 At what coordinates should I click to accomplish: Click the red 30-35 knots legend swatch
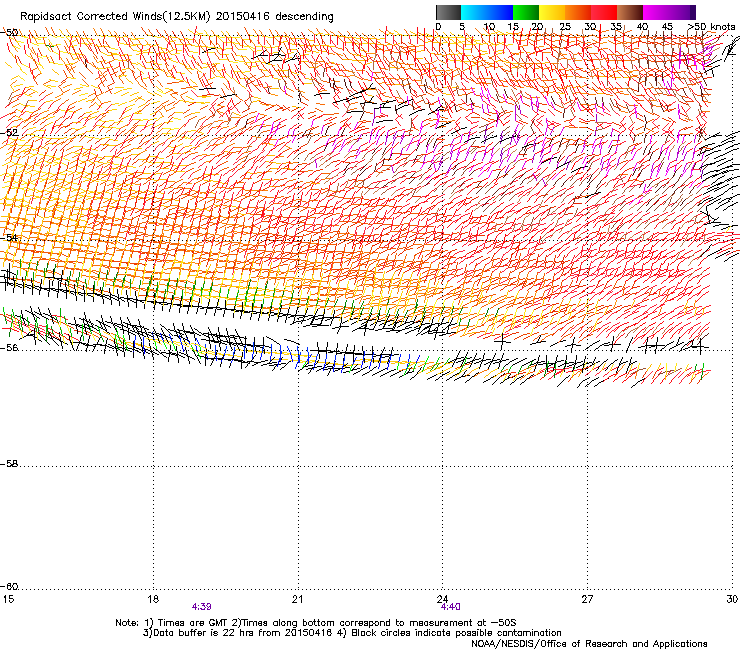pyautogui.click(x=604, y=12)
